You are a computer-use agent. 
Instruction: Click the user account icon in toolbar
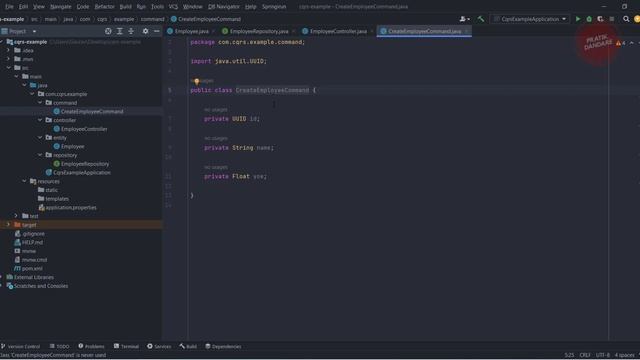464,19
